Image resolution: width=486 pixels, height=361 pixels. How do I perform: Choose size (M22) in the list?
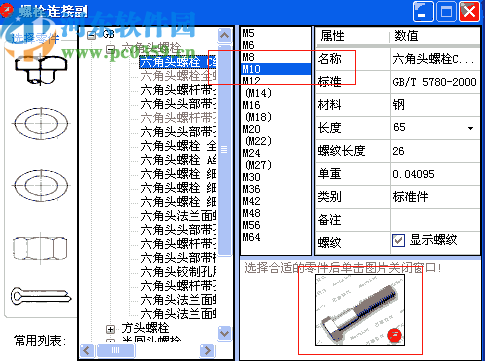point(258,141)
